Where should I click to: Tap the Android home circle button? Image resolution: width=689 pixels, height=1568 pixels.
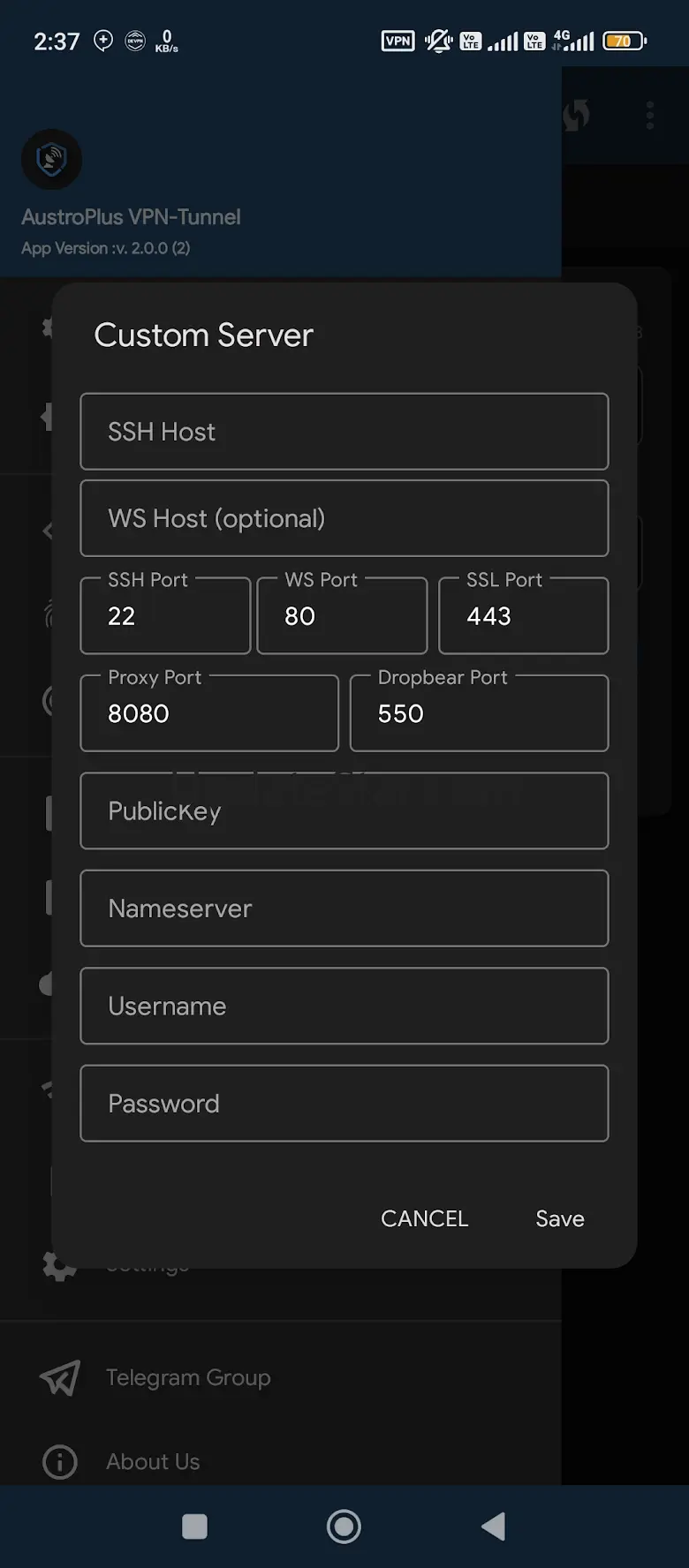(344, 1527)
